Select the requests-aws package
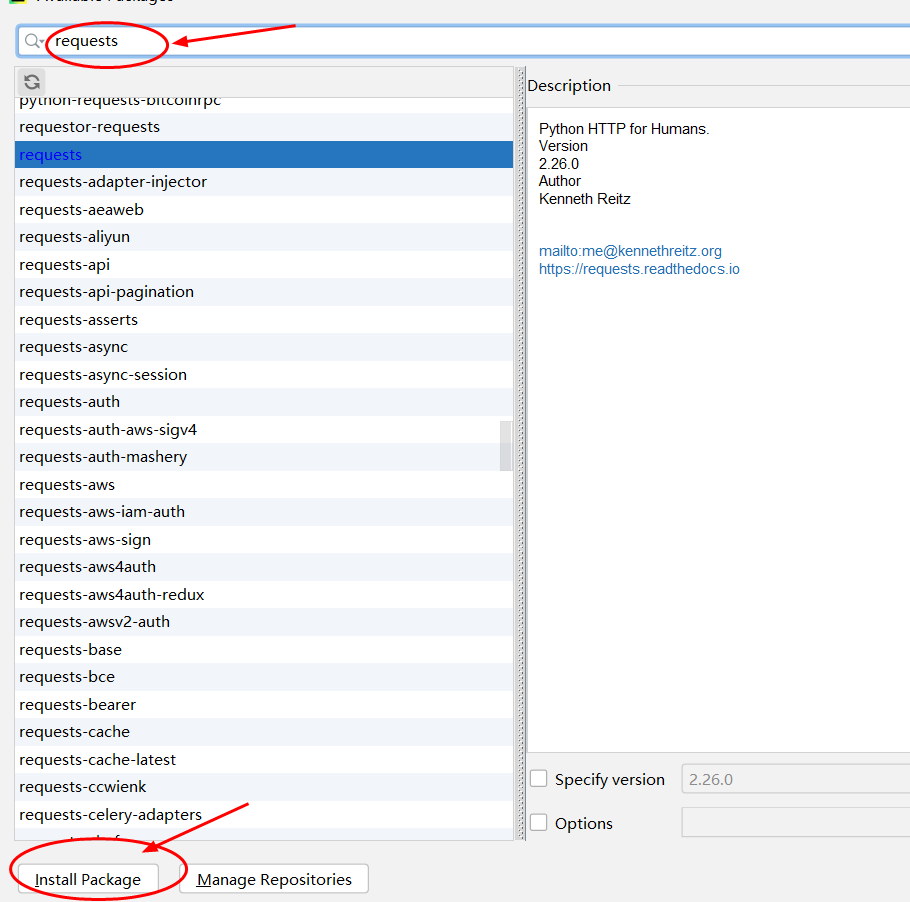 (x=263, y=485)
